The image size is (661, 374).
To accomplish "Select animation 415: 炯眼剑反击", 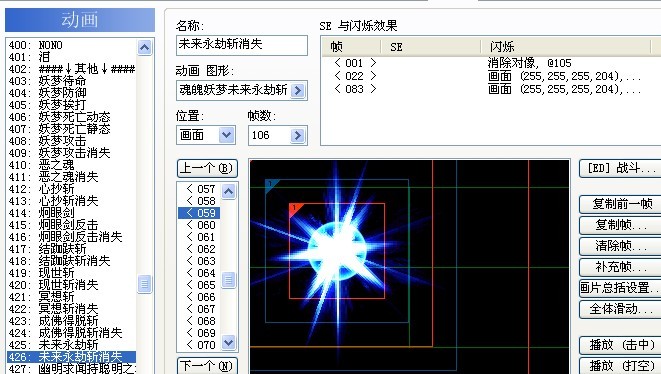I will 72,225.
